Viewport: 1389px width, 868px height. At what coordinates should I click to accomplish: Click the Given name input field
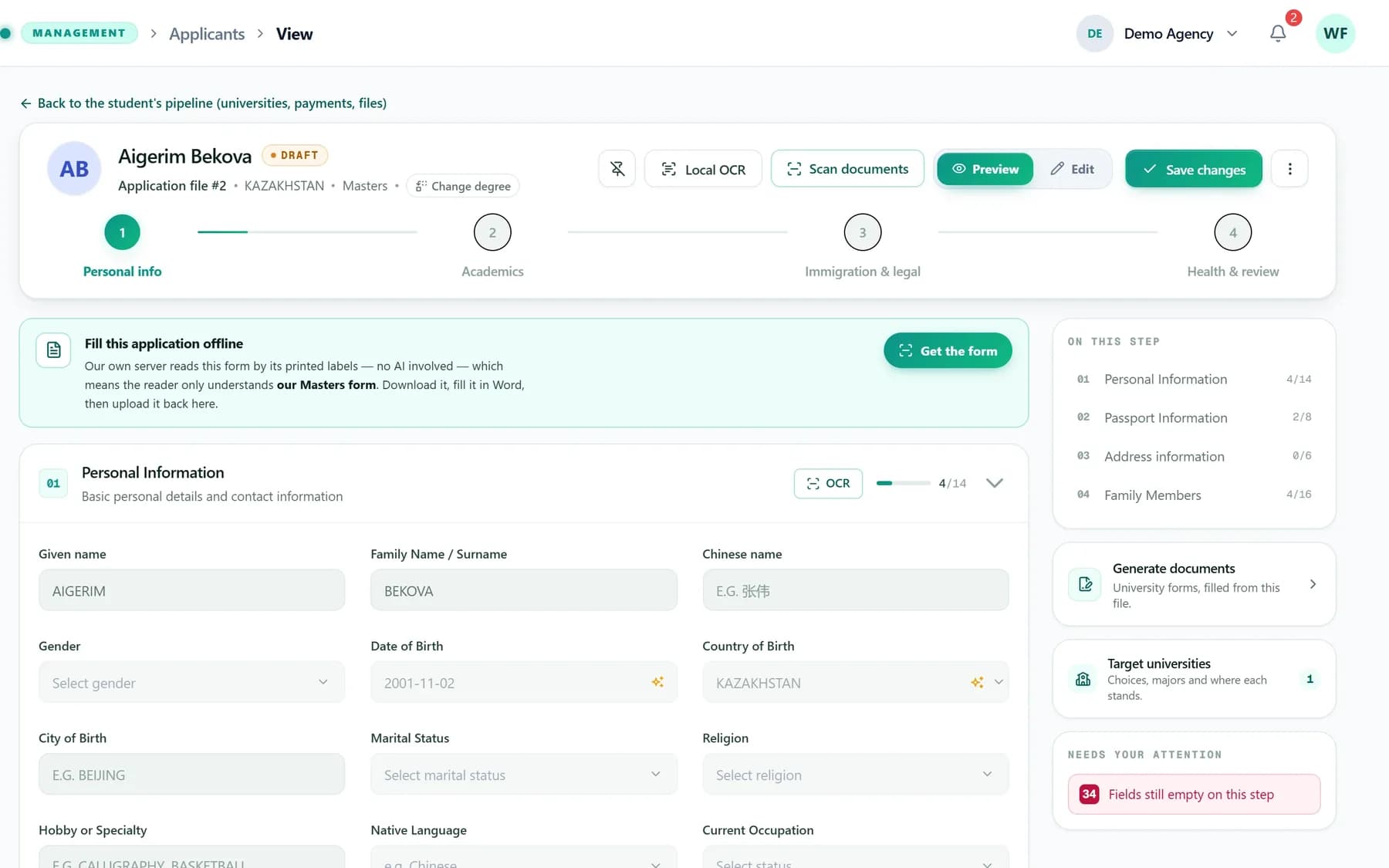pyautogui.click(x=191, y=590)
